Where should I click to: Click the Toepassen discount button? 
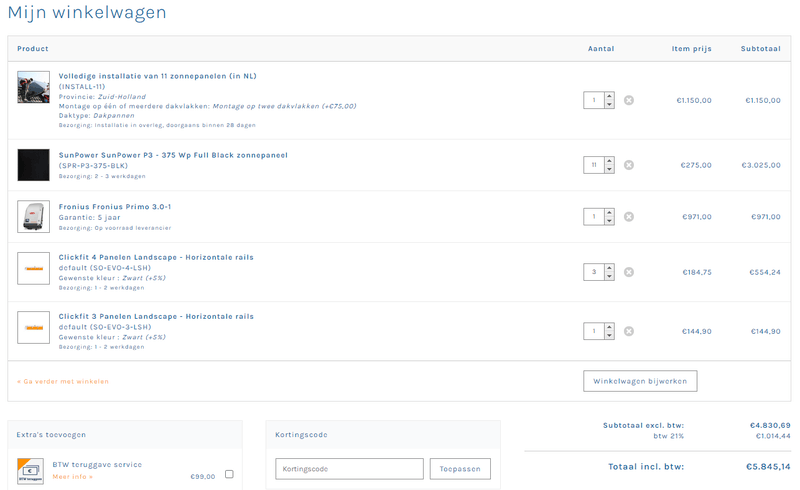[460, 469]
